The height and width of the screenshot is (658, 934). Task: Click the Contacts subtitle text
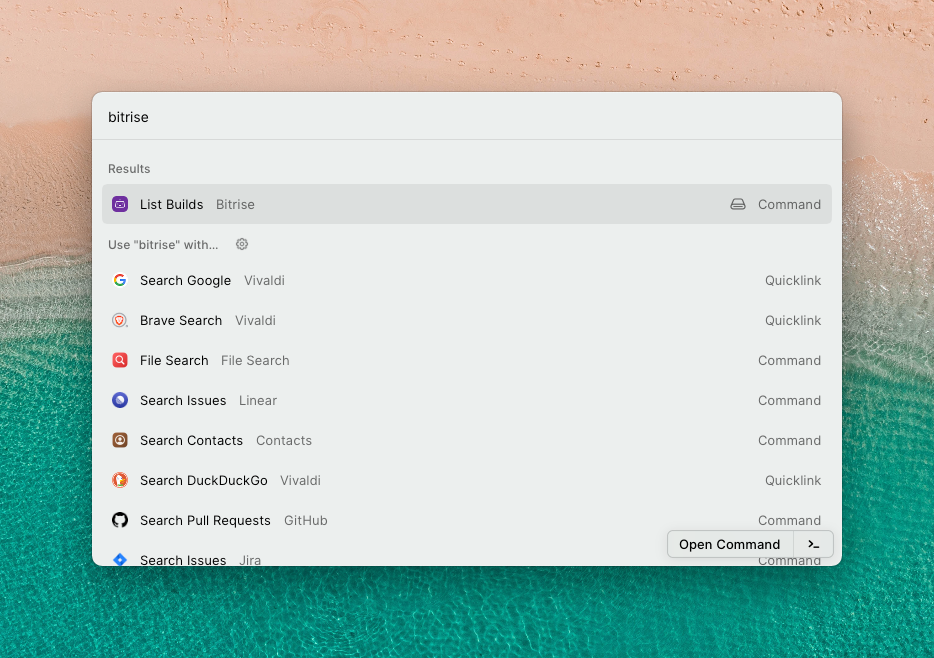[x=284, y=440]
